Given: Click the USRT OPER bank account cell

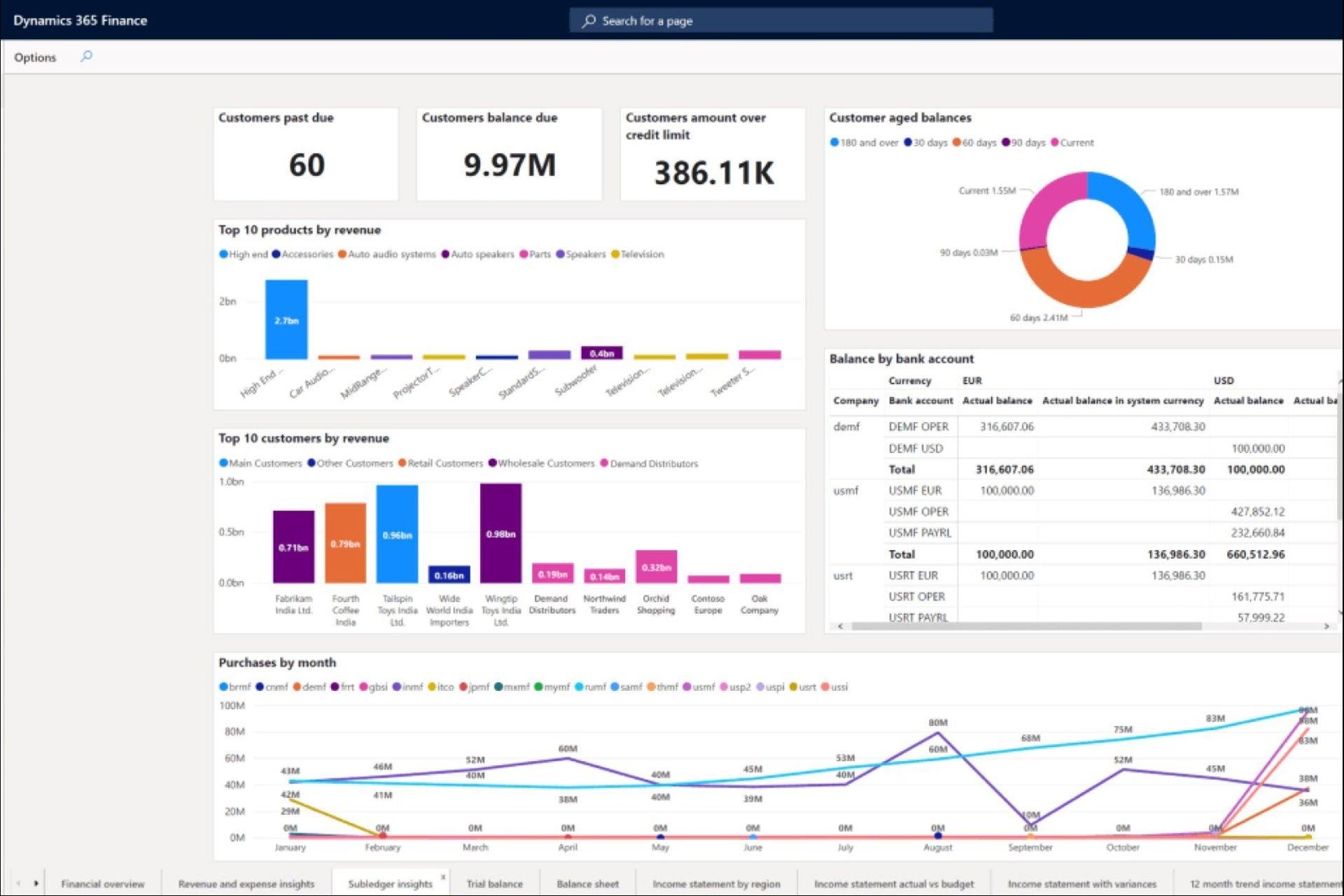Looking at the screenshot, I should (916, 596).
